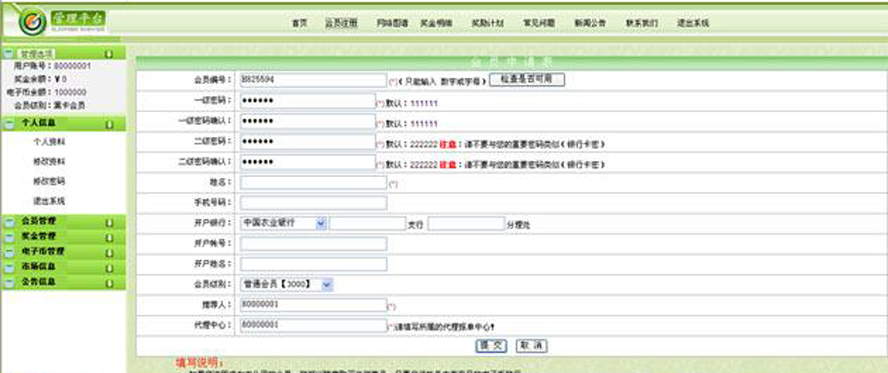
Task: Click the small icon left of 电子币管理
Action: [x=9, y=252]
